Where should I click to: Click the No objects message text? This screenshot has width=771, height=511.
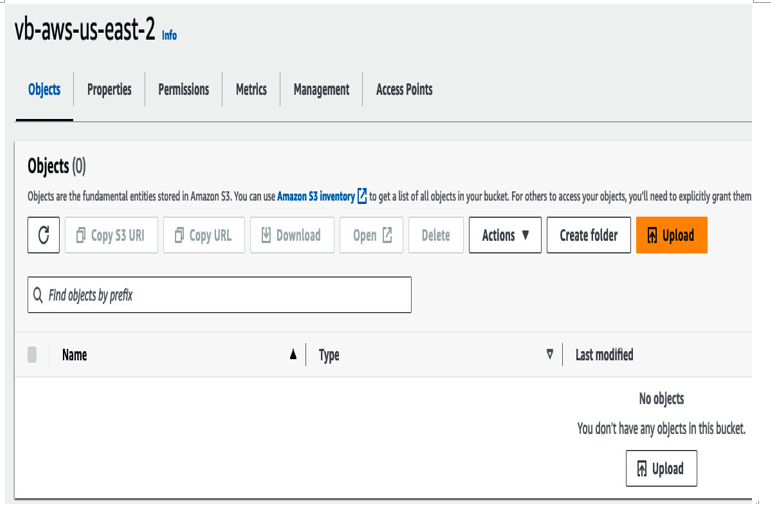click(661, 398)
